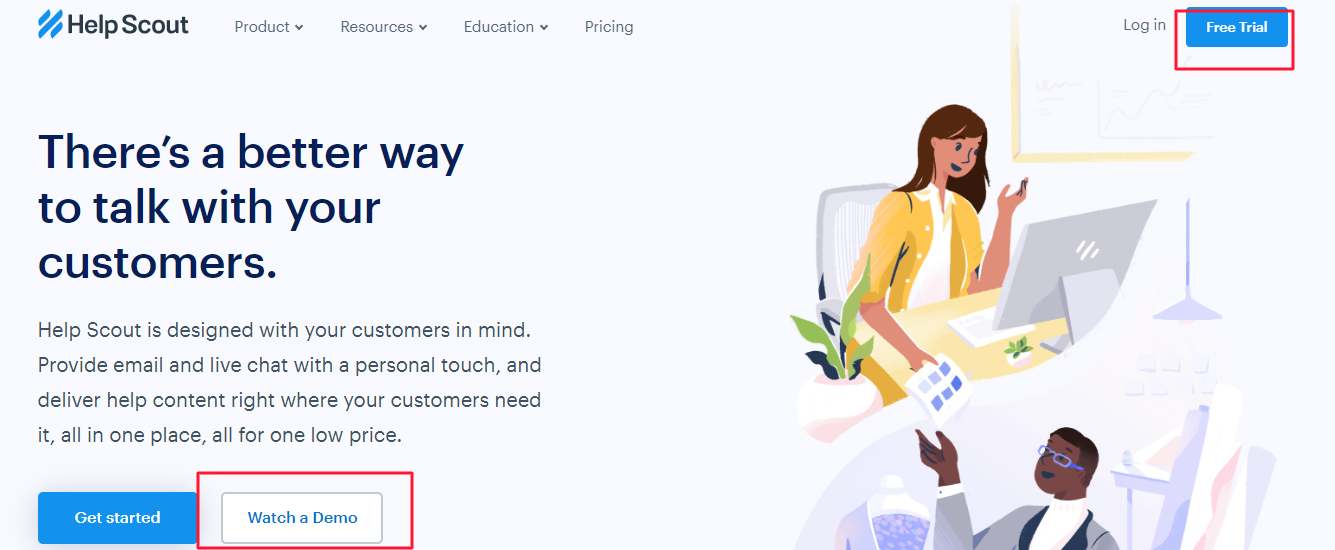Click the Help Scout wordmark text
This screenshot has width=1335, height=550.
[128, 25]
